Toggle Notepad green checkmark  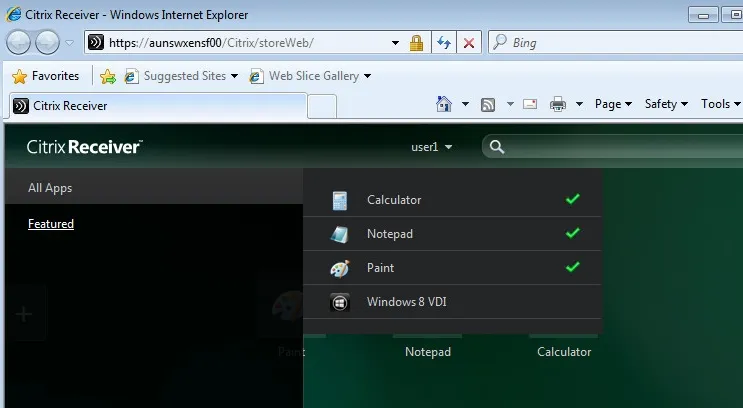(573, 233)
